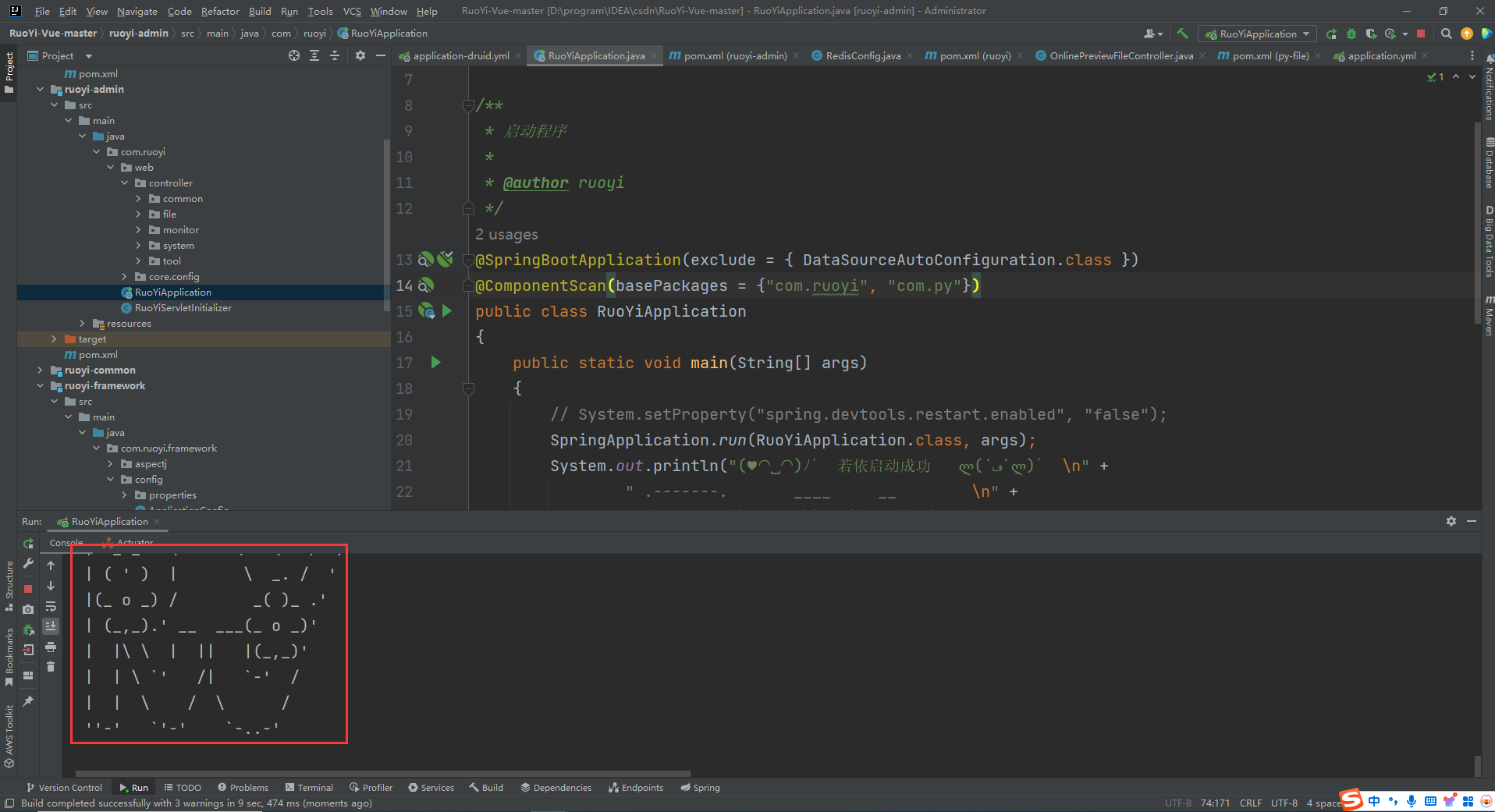The width and height of the screenshot is (1495, 812).
Task: Open the Problems tool window
Action: pos(243,787)
